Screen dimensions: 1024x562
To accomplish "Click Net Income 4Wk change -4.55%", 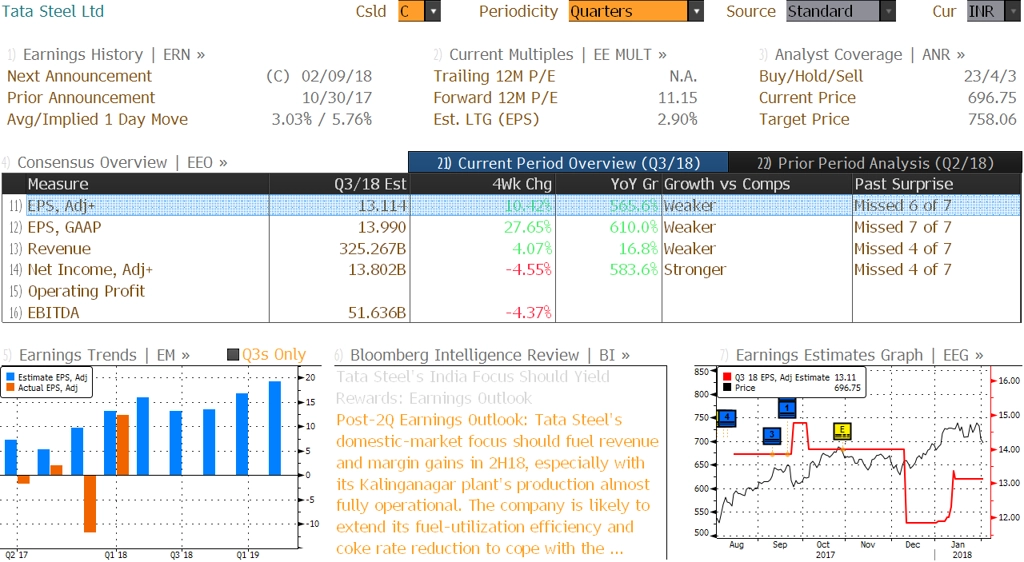I will pyautogui.click(x=528, y=270).
